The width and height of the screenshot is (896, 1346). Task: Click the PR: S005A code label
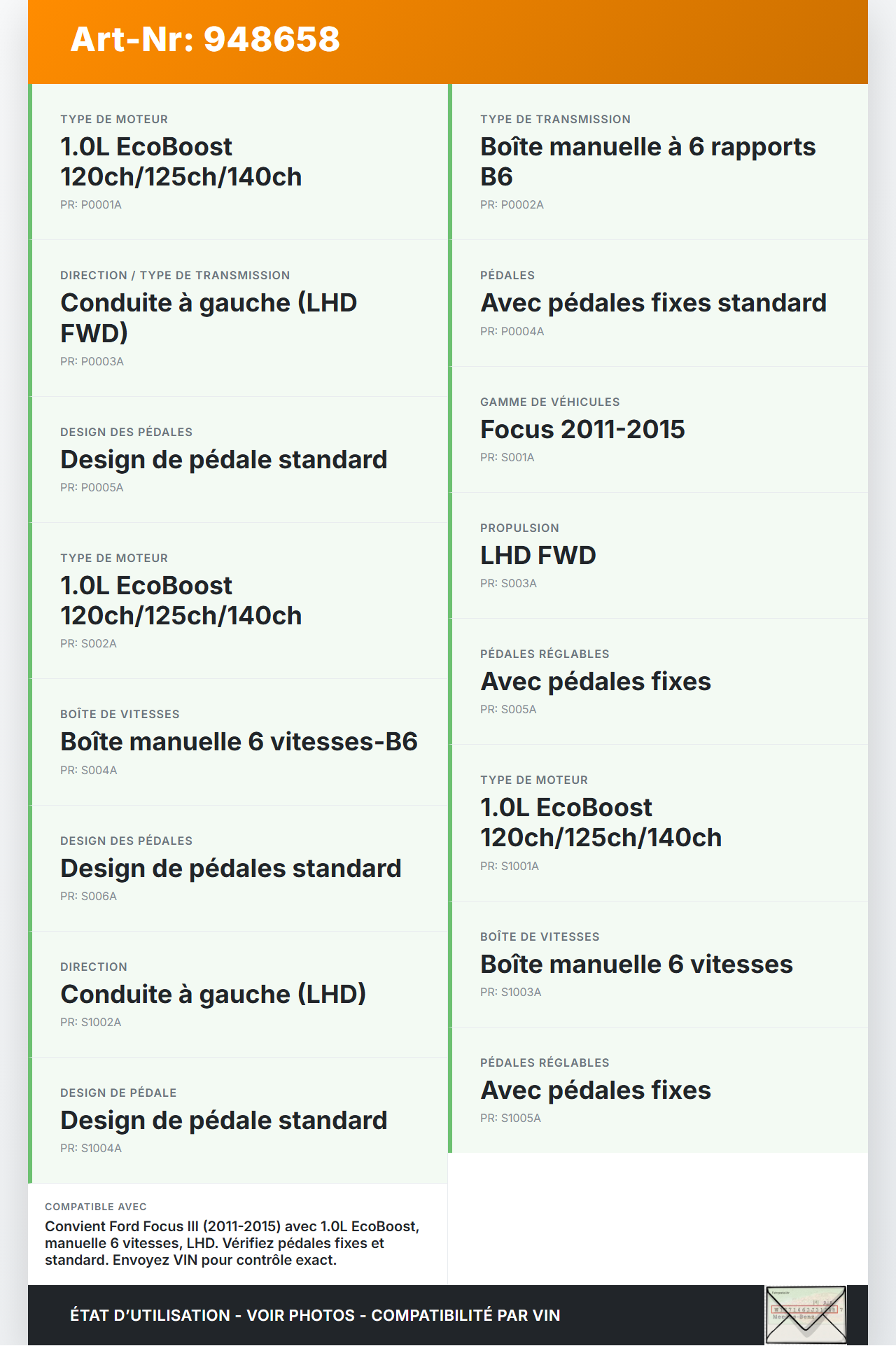(x=508, y=710)
